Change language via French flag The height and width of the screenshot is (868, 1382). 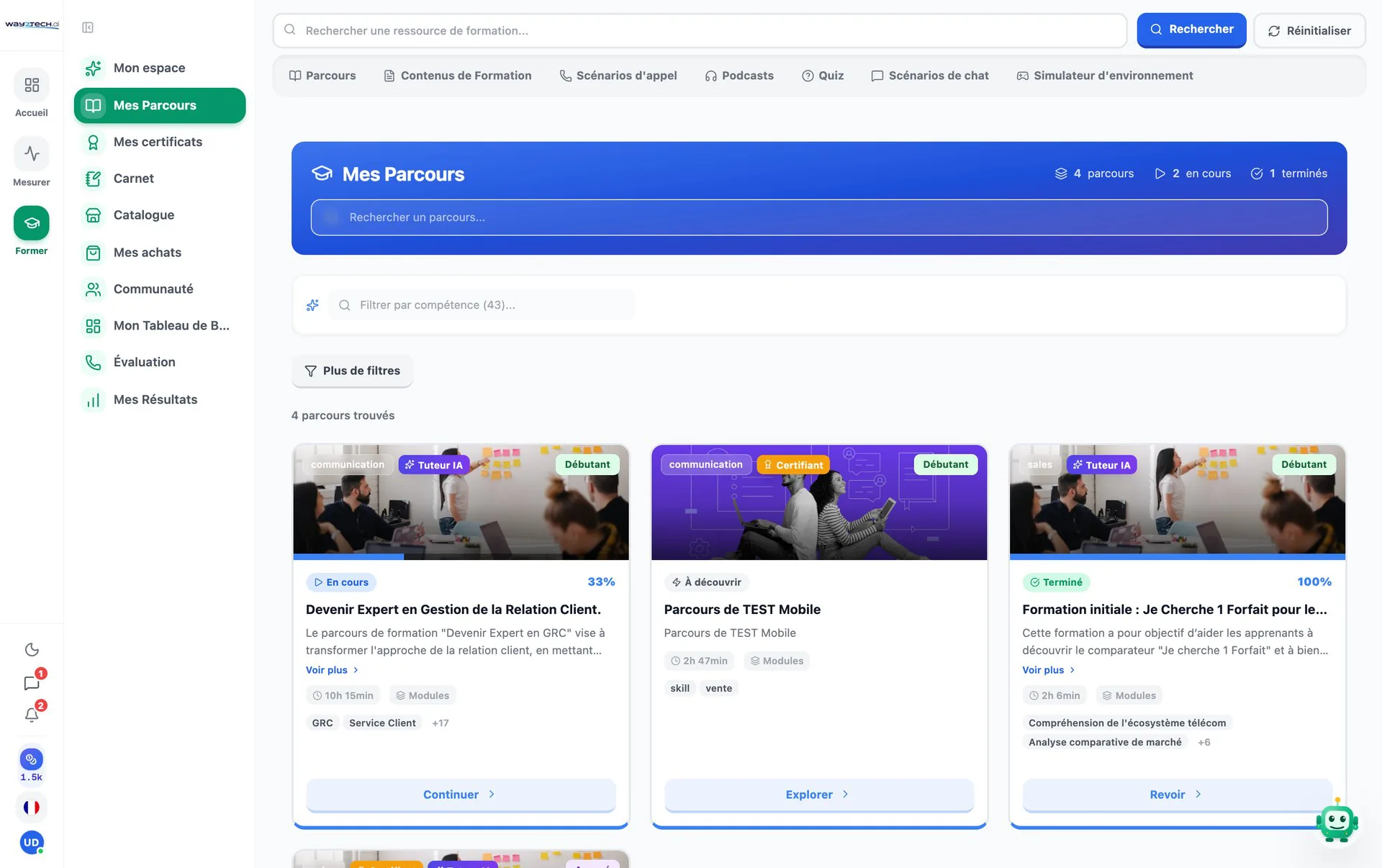[31, 808]
